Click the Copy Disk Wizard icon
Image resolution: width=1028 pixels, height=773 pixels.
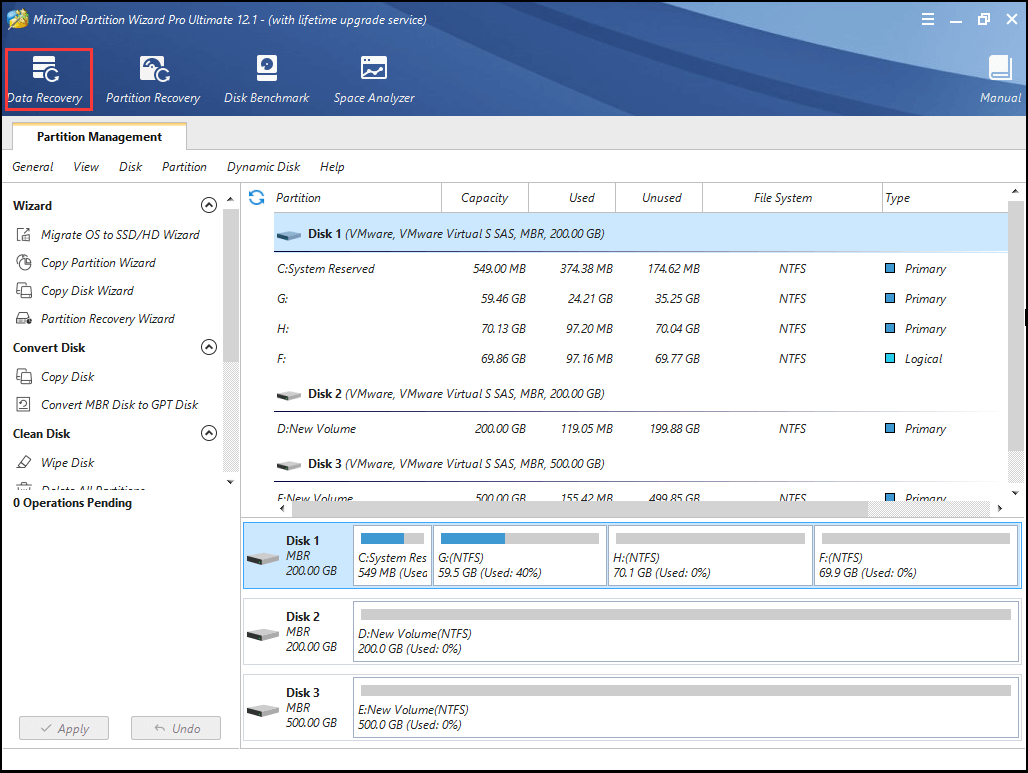(24, 290)
